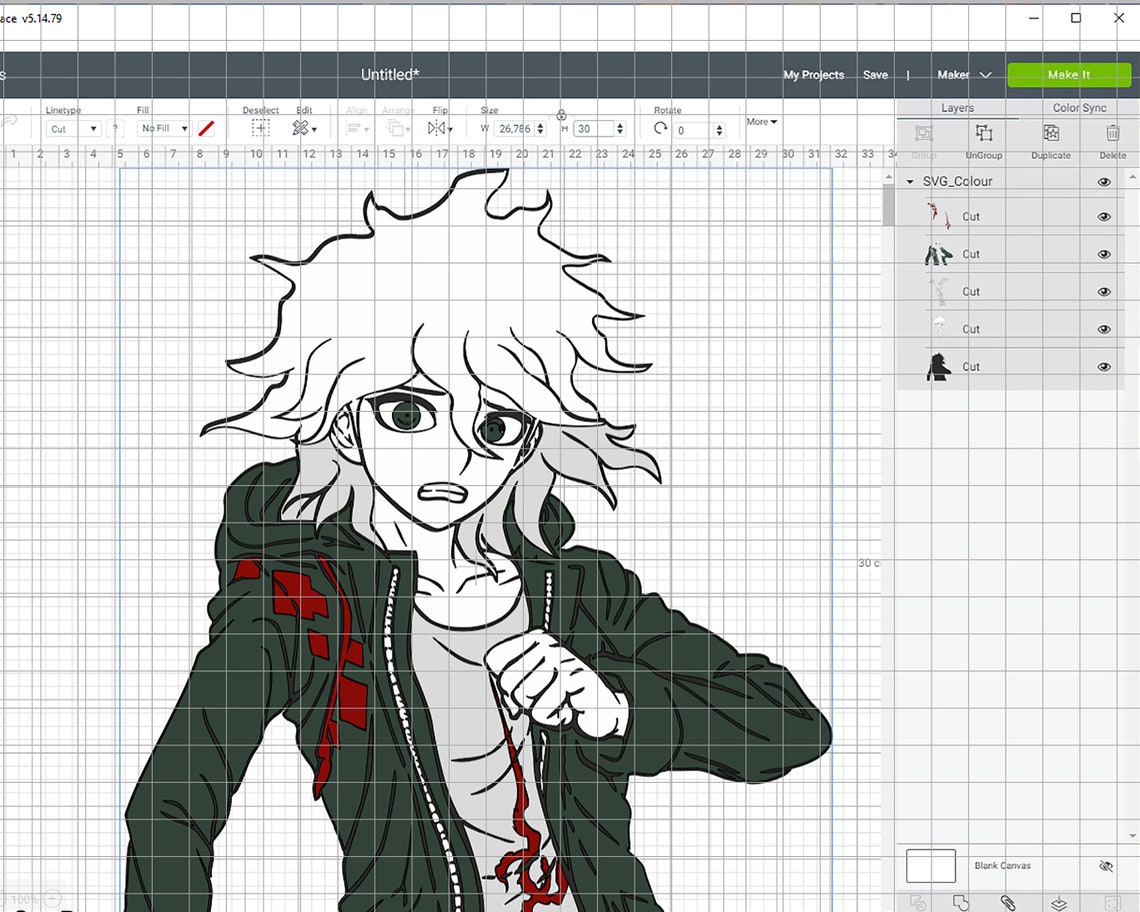Click the UnGroup icon in Layers panel
The width and height of the screenshot is (1140, 912).
click(x=984, y=133)
